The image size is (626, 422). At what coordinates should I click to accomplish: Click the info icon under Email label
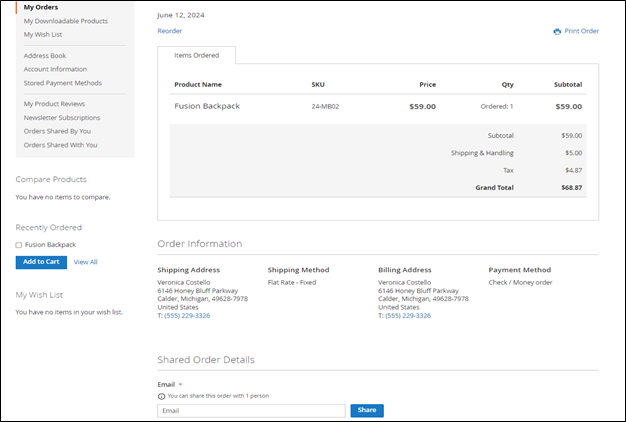pos(161,396)
